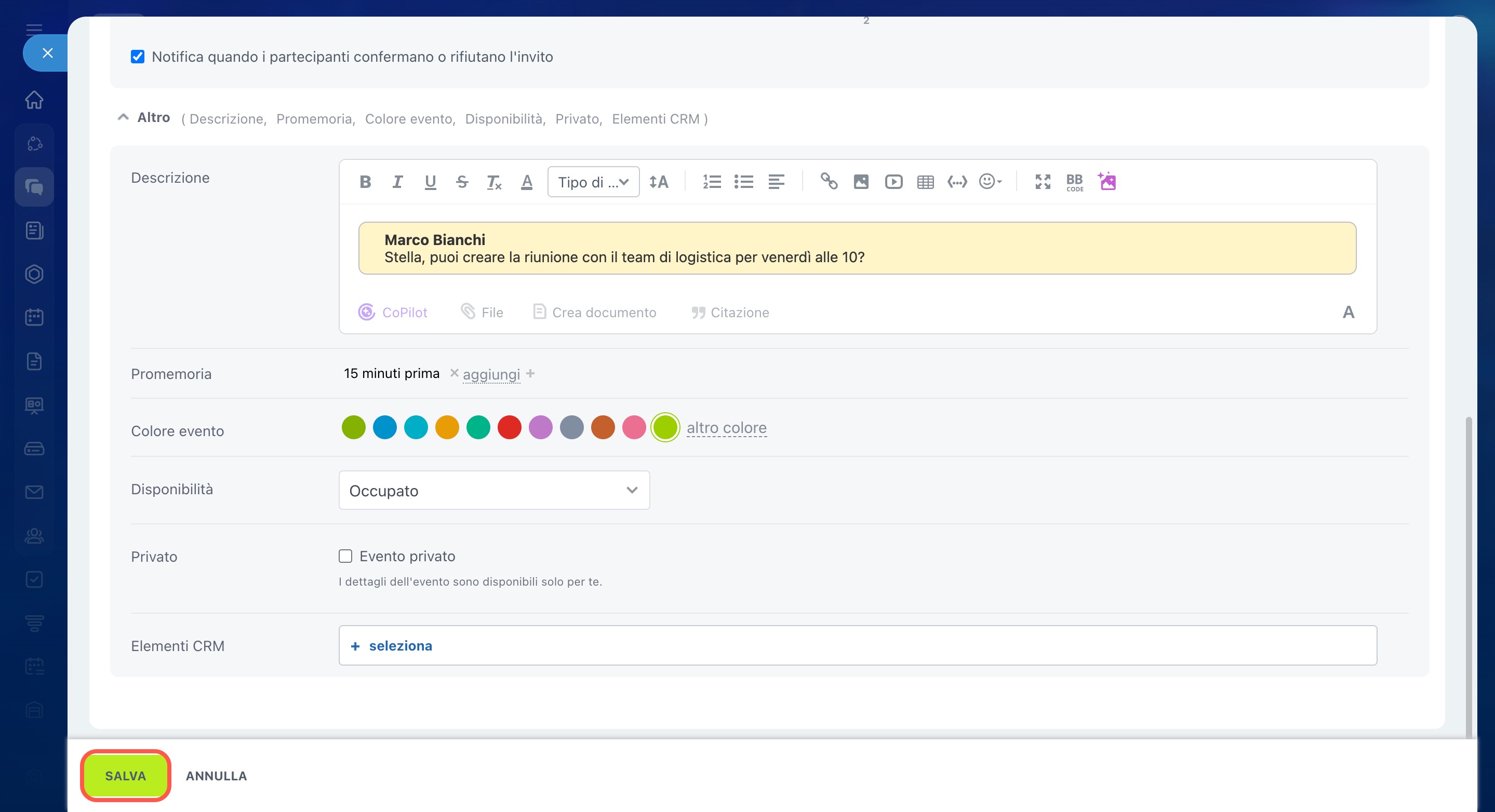
Task: Apply strikethrough formatting
Action: pos(462,182)
